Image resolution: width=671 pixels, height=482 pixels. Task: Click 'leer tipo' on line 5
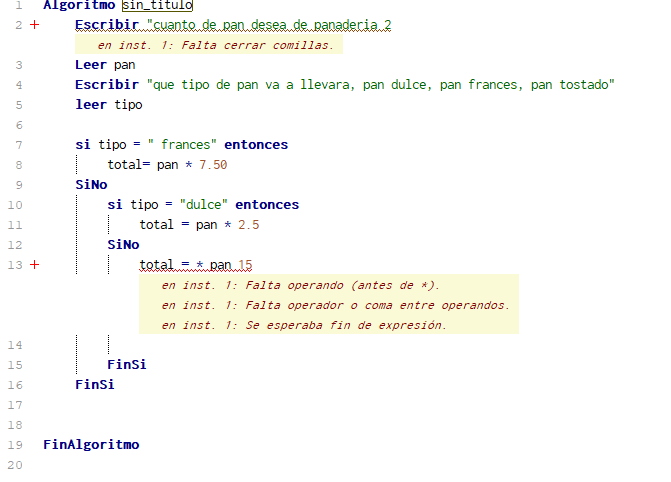109,105
